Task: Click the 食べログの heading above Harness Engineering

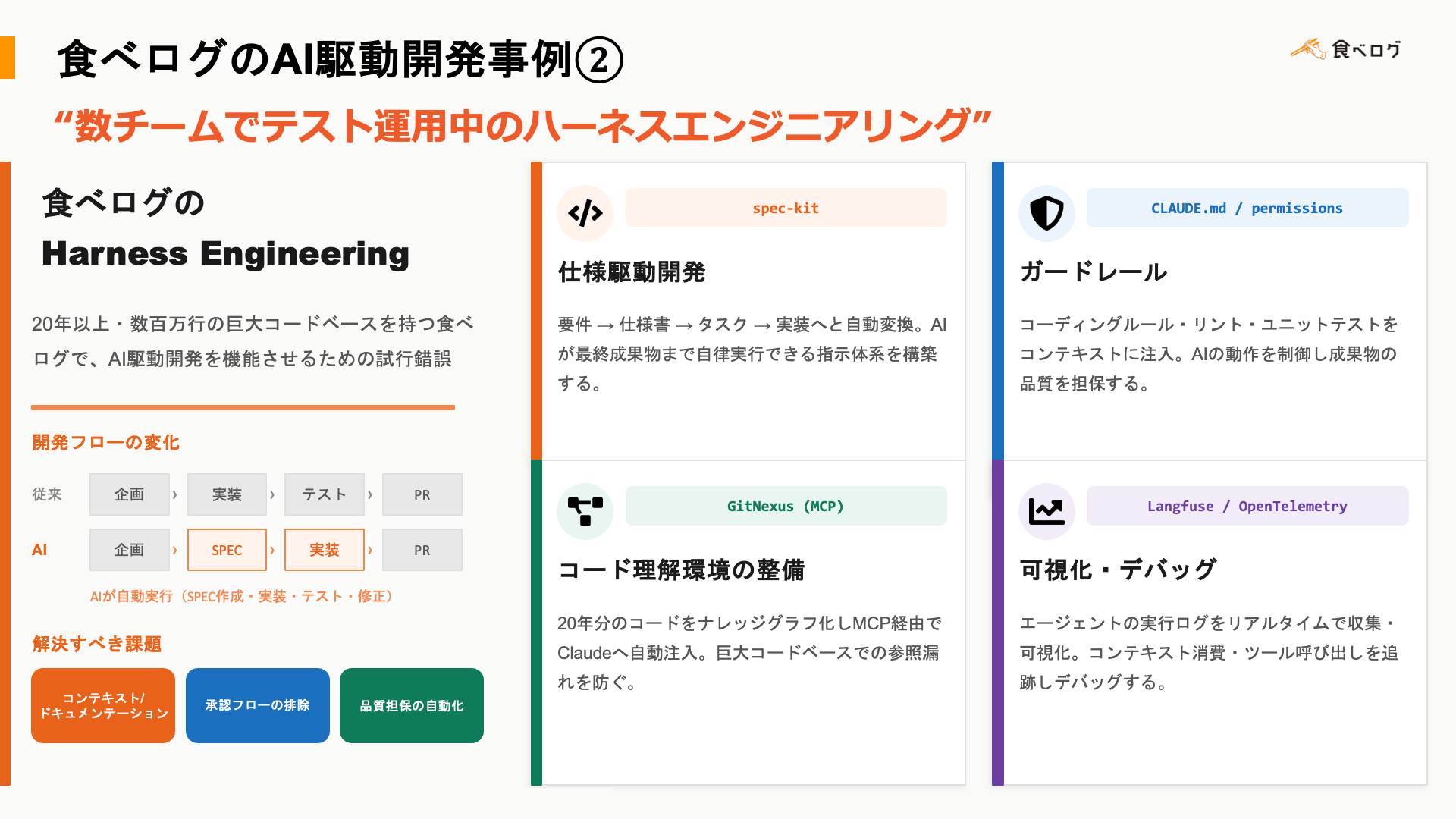Action: (x=124, y=202)
